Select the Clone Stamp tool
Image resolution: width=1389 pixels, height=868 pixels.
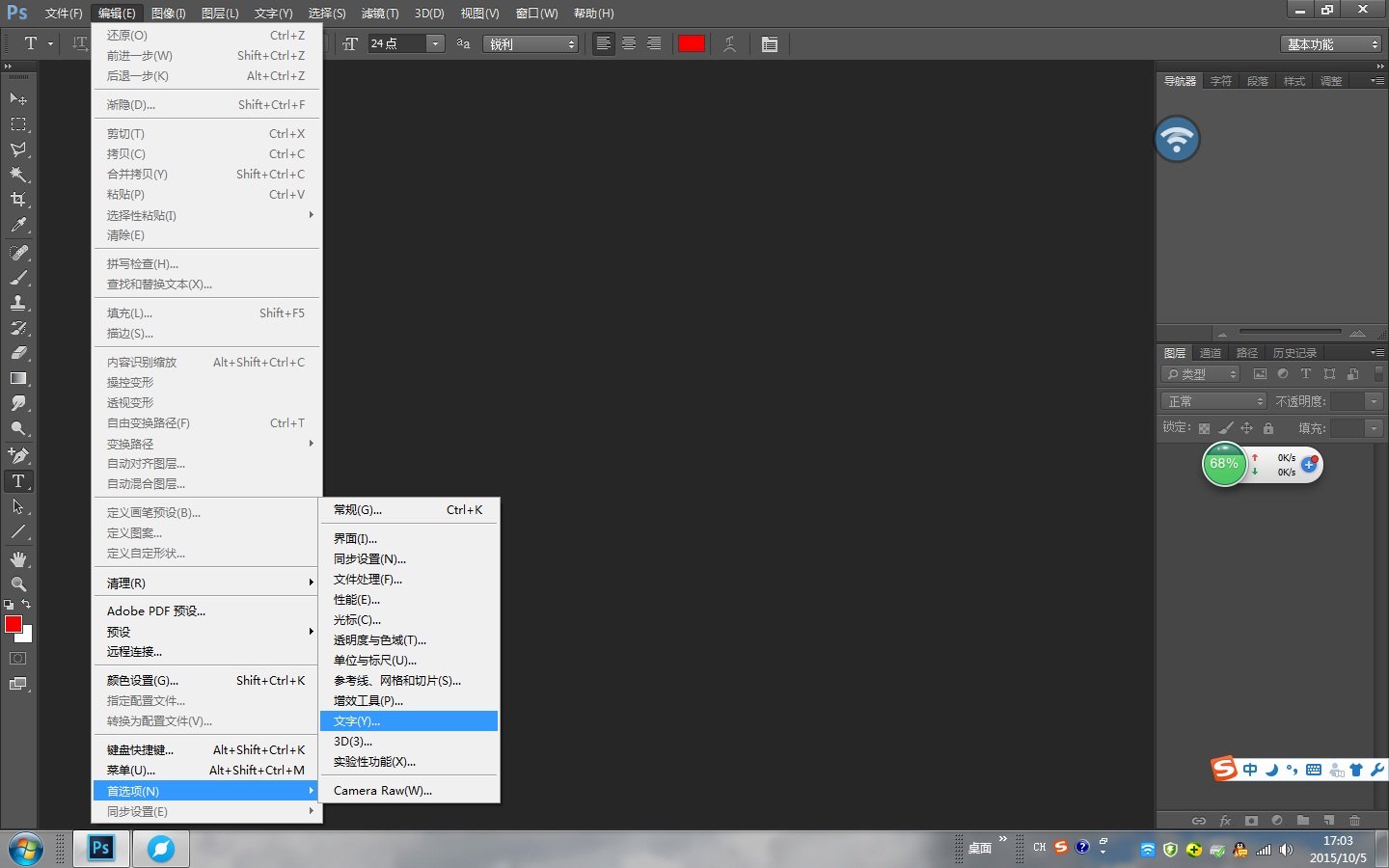pyautogui.click(x=17, y=304)
